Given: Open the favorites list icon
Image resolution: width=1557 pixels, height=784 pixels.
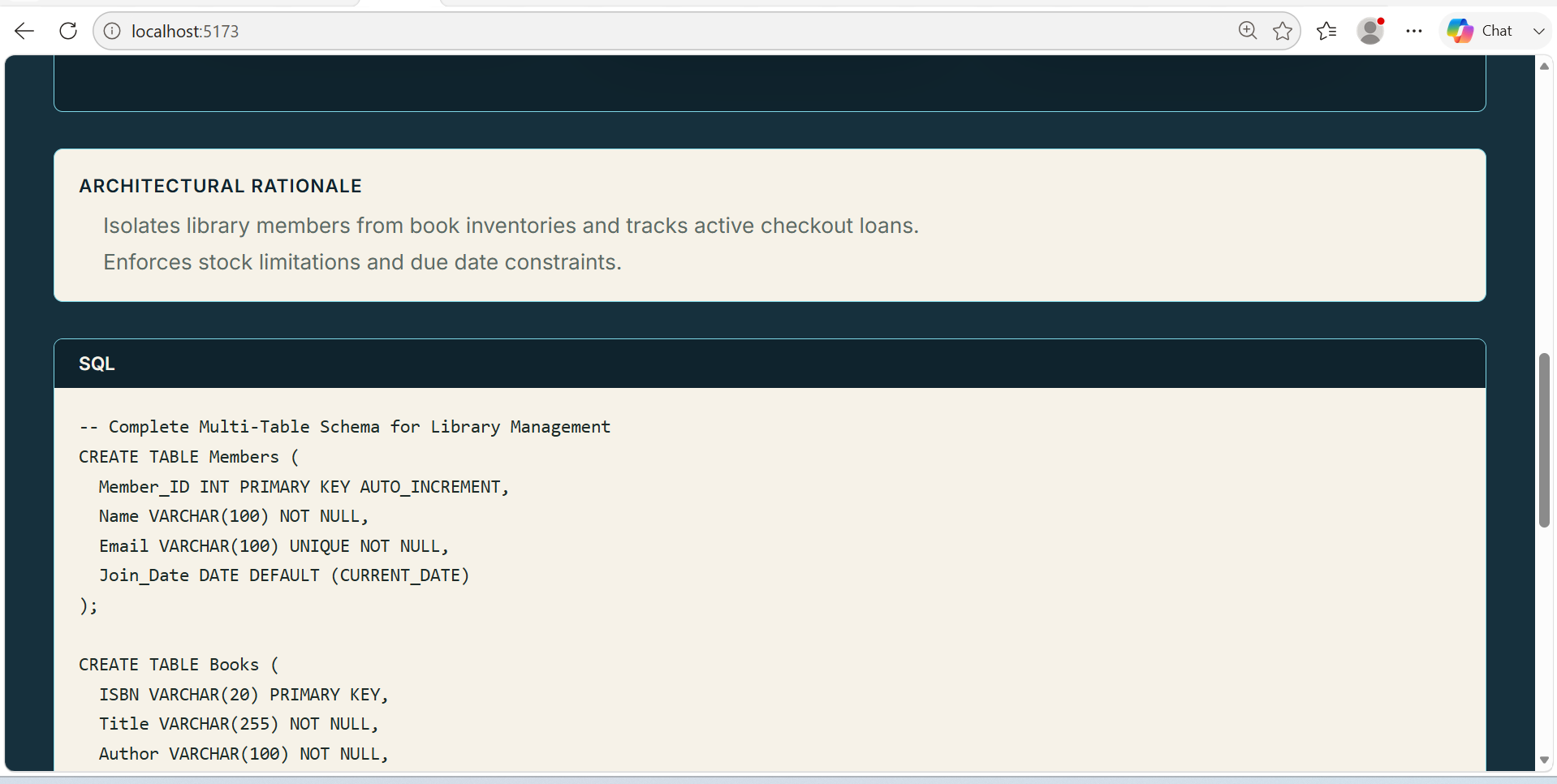Looking at the screenshot, I should pos(1326,31).
